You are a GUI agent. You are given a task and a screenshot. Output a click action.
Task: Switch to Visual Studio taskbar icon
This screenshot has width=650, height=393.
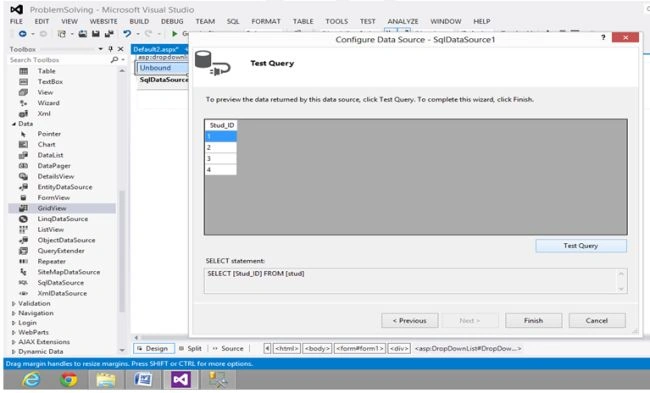pos(181,379)
